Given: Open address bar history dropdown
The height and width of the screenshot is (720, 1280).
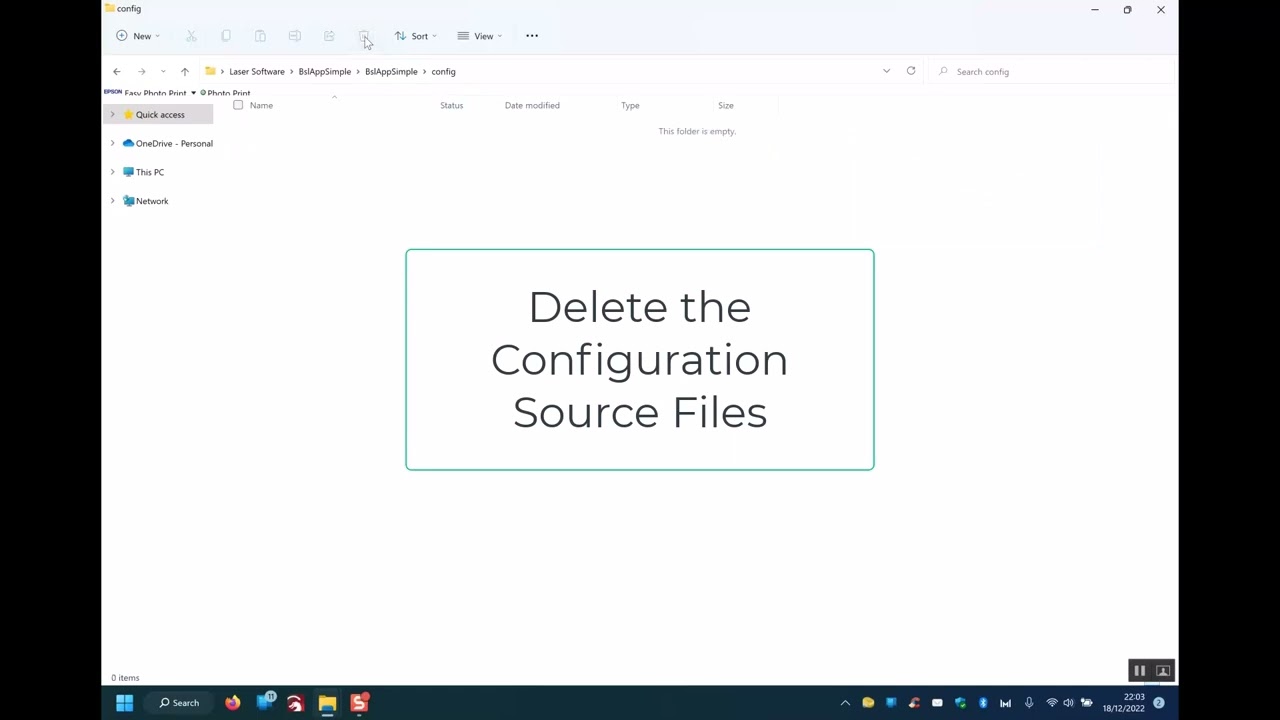Looking at the screenshot, I should [886, 71].
